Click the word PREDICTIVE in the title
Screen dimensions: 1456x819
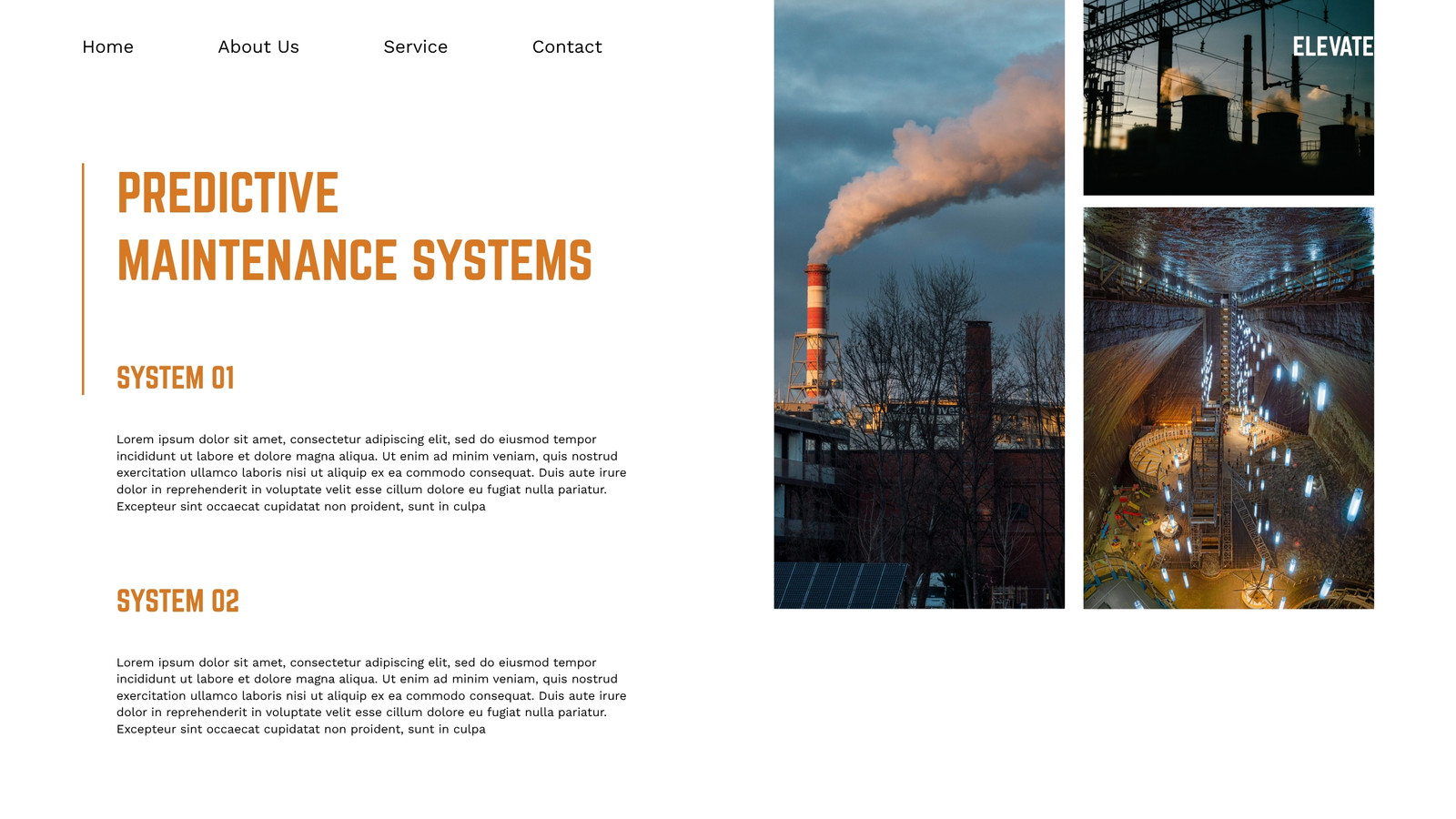(227, 193)
